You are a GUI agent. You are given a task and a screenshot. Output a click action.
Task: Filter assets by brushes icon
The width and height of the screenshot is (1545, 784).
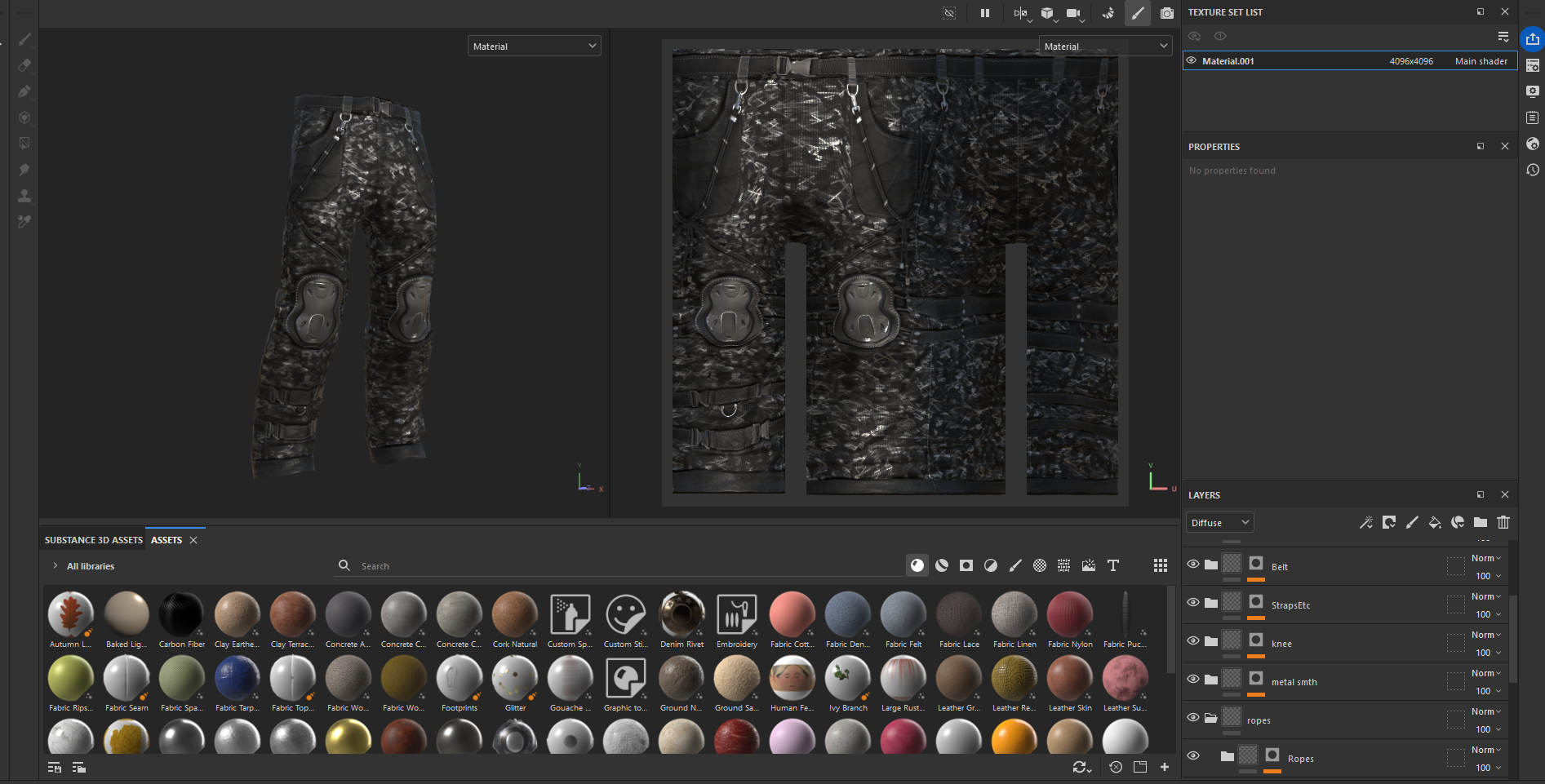(x=1015, y=565)
